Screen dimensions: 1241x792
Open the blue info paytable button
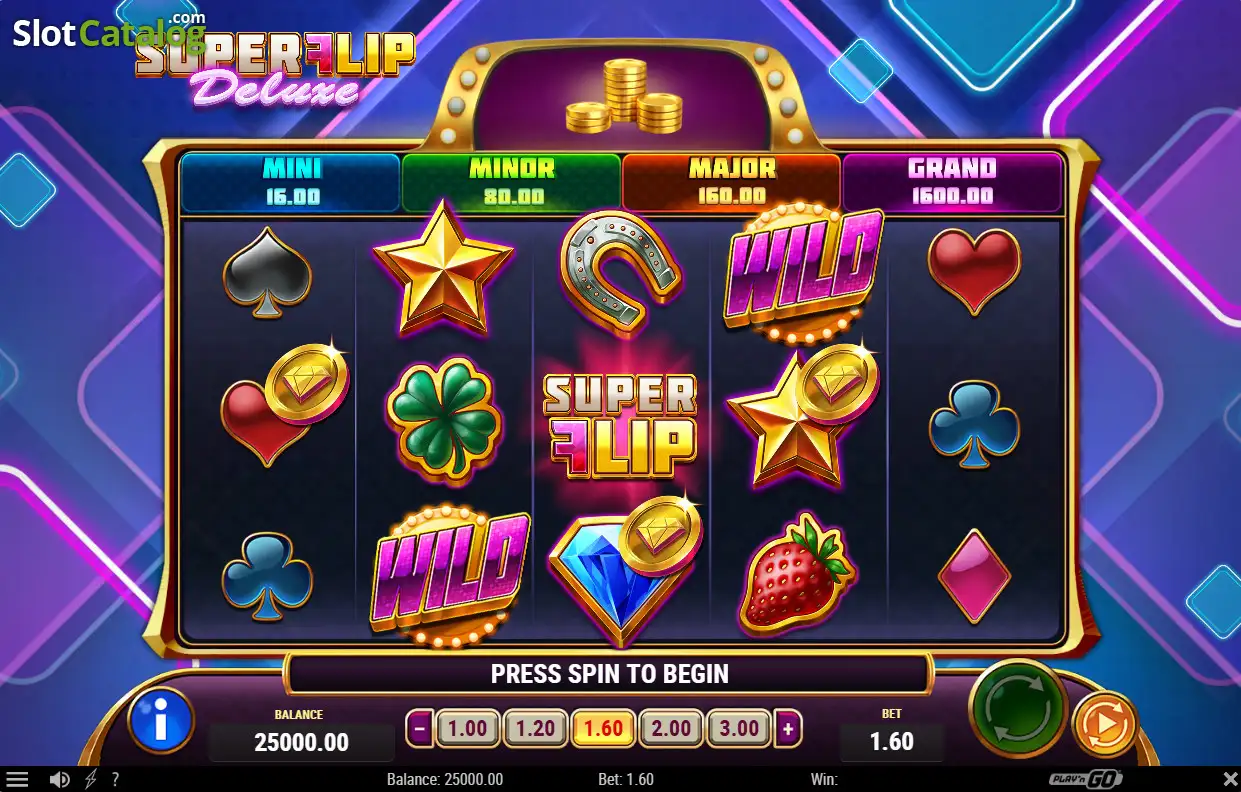(161, 720)
